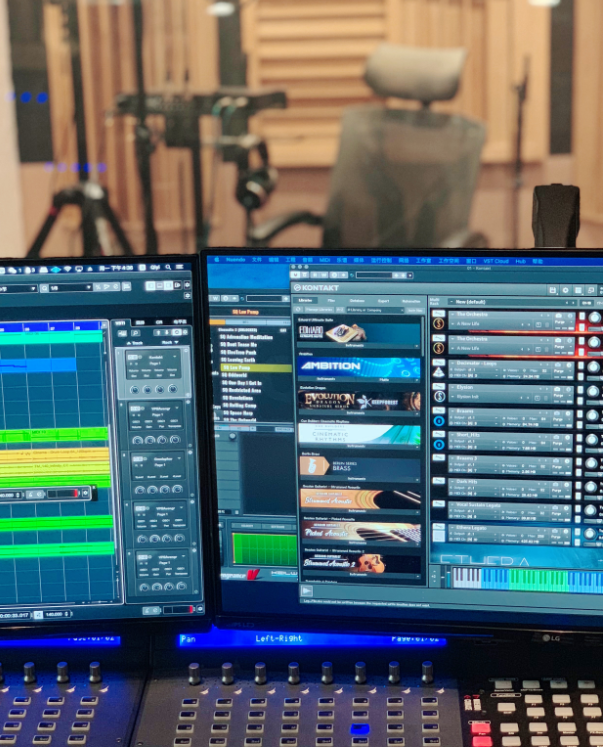Open Kontakt options gear icon

[565, 290]
